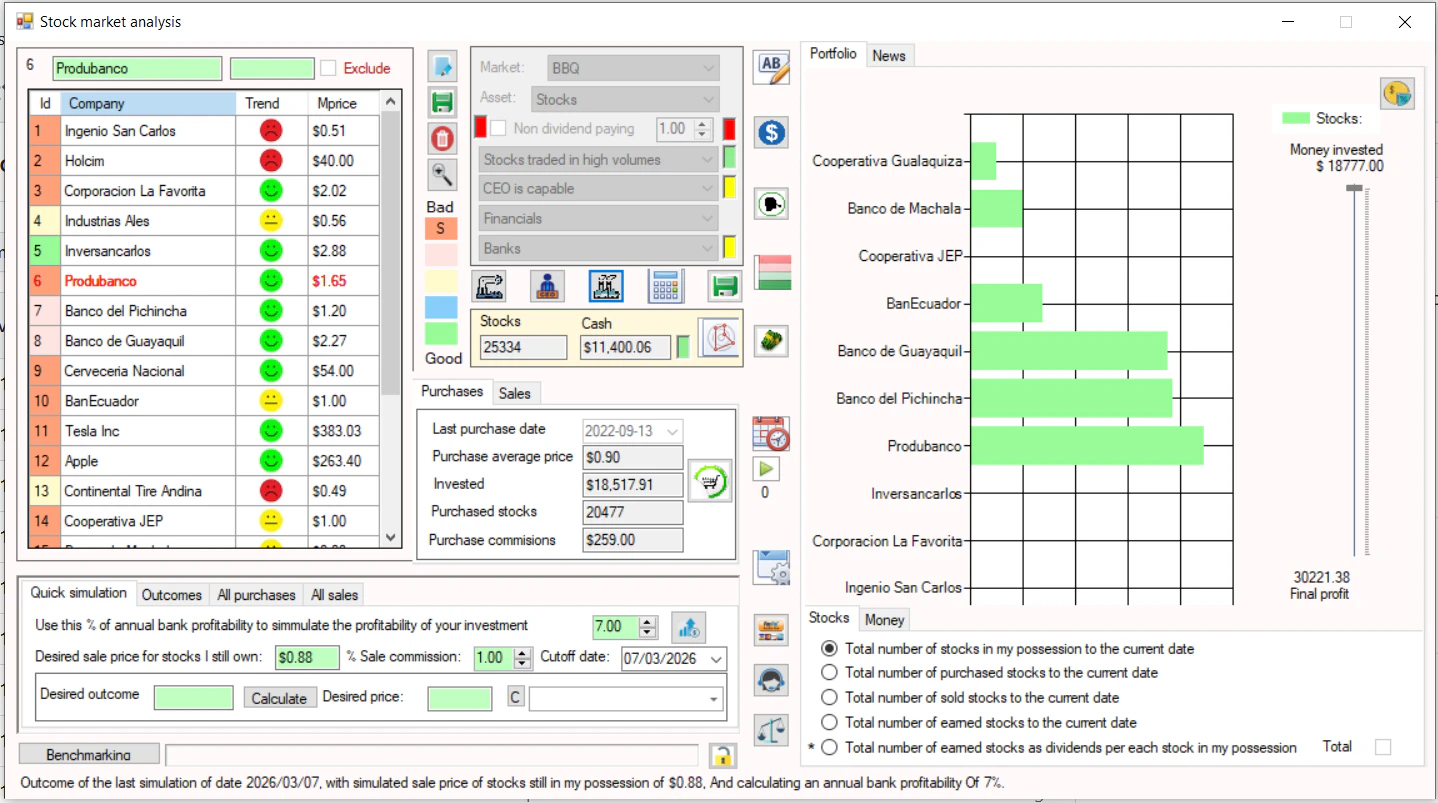
Task: Open the AB rename pencil icon
Action: pos(771,67)
